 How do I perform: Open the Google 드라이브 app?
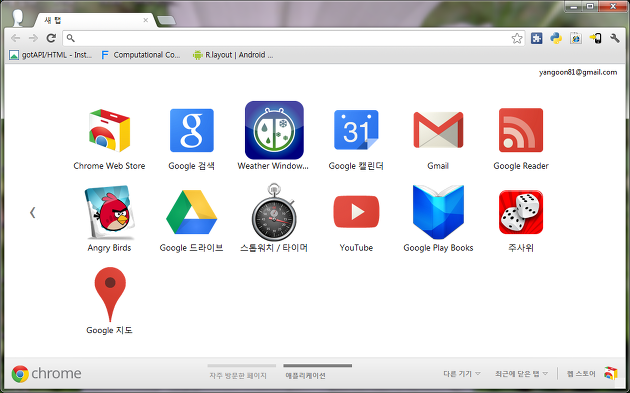tap(192, 213)
